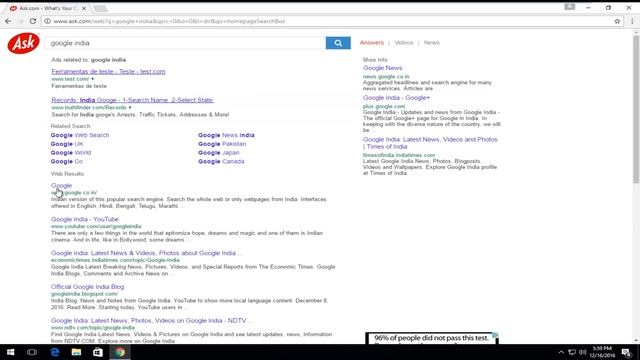This screenshot has width=640, height=360.
Task: Click the www.youtube.com/user/googleindia URL text
Action: [x=96, y=226]
